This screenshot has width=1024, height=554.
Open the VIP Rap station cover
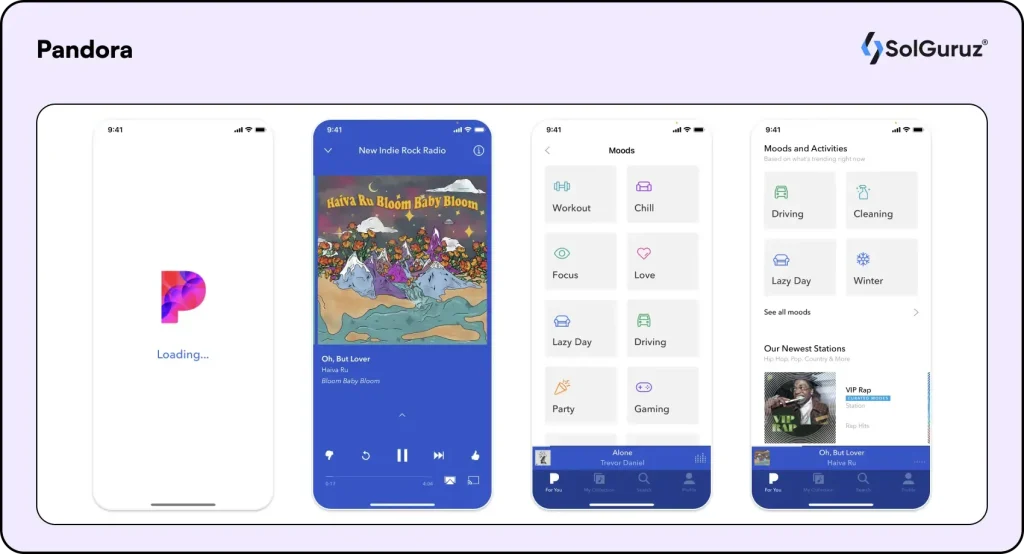point(800,408)
